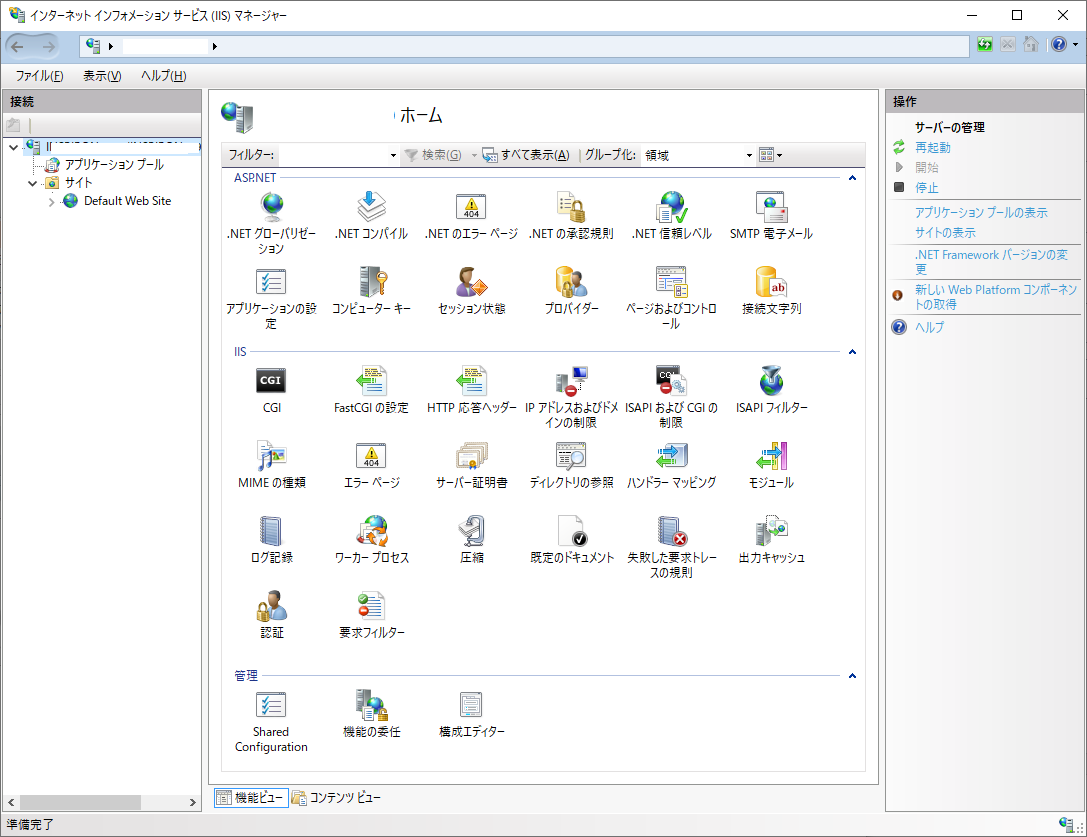
Task: Open the フィルター dropdown
Action: (393, 155)
